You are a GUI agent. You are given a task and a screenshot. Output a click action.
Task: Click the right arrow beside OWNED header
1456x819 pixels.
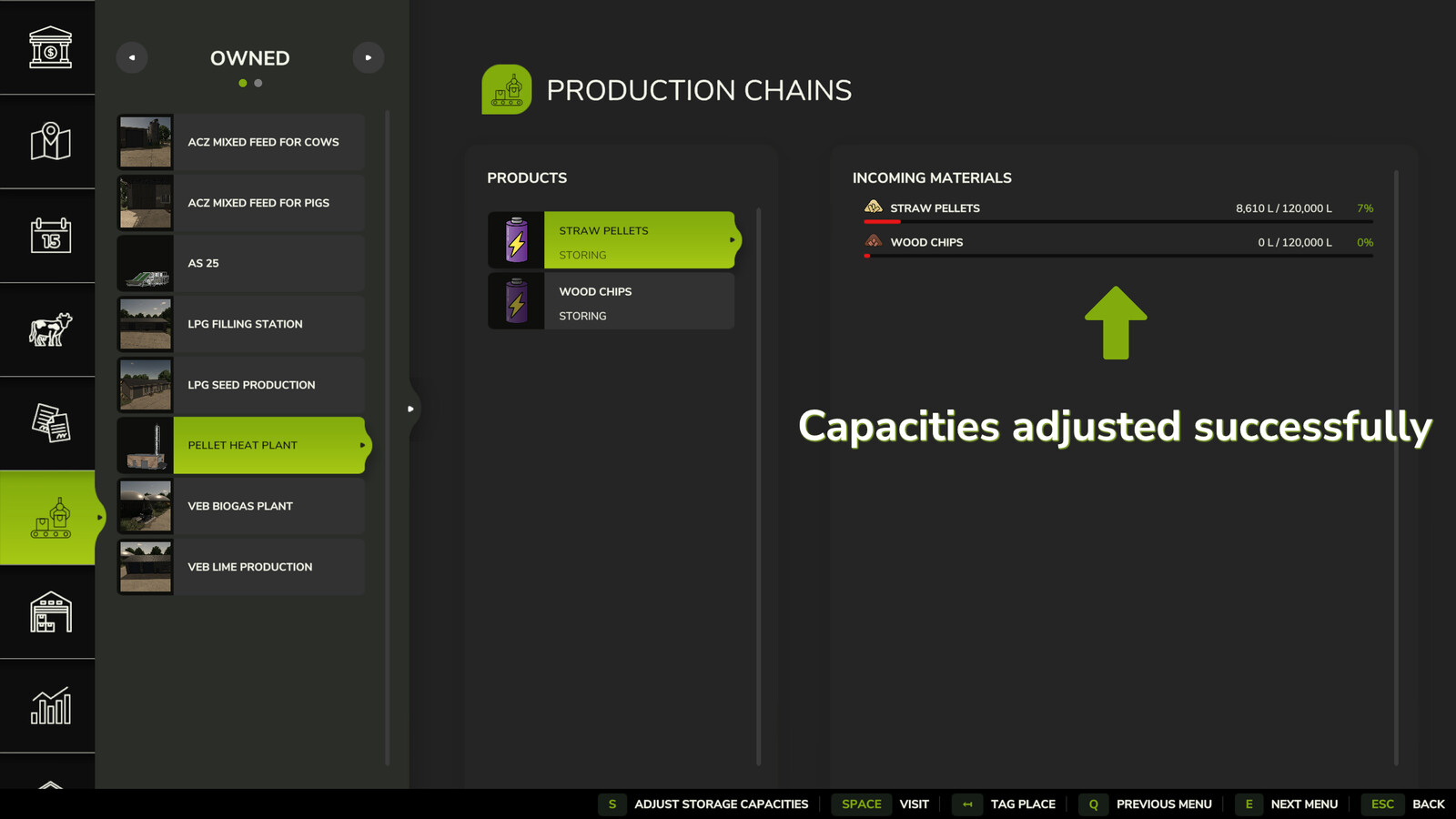pyautogui.click(x=369, y=57)
